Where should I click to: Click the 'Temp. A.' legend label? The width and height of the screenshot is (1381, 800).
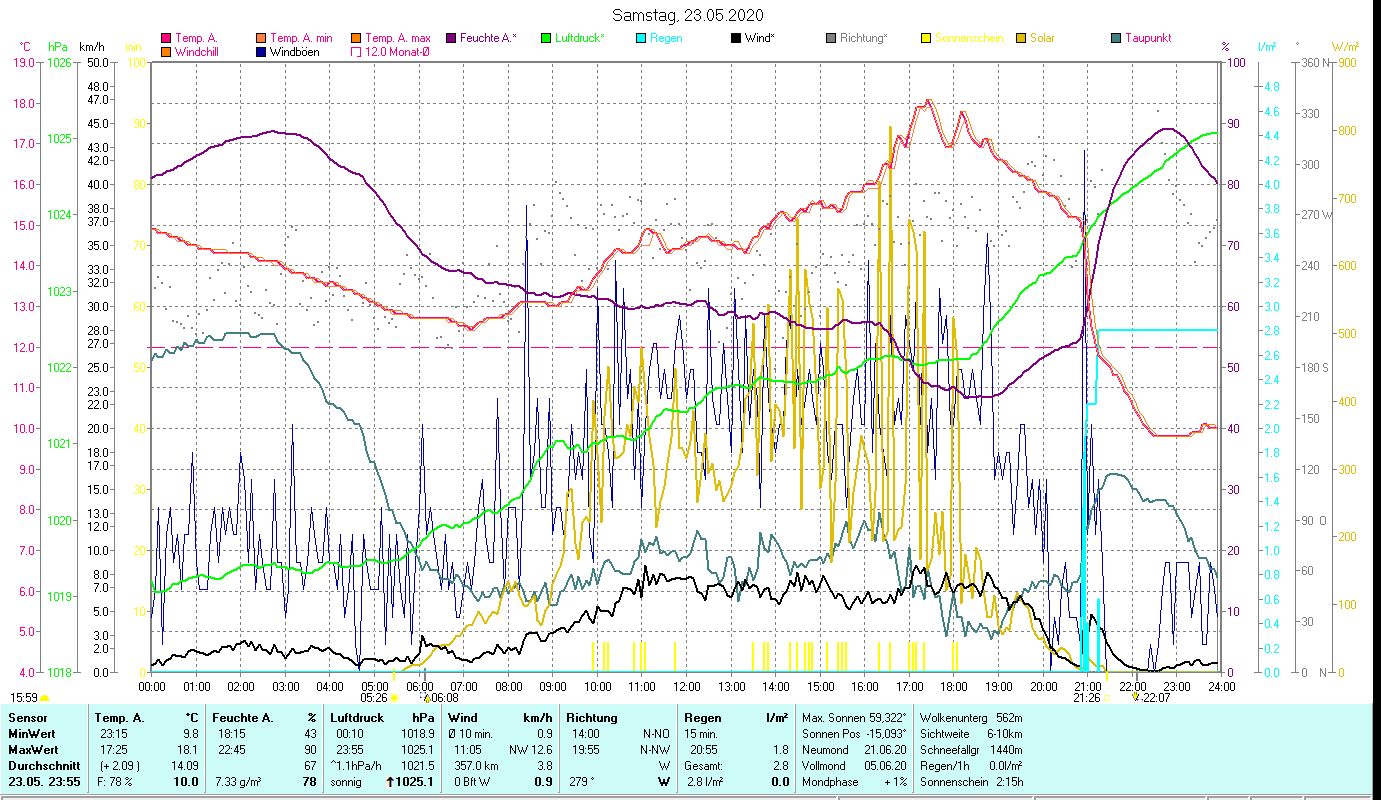click(196, 38)
